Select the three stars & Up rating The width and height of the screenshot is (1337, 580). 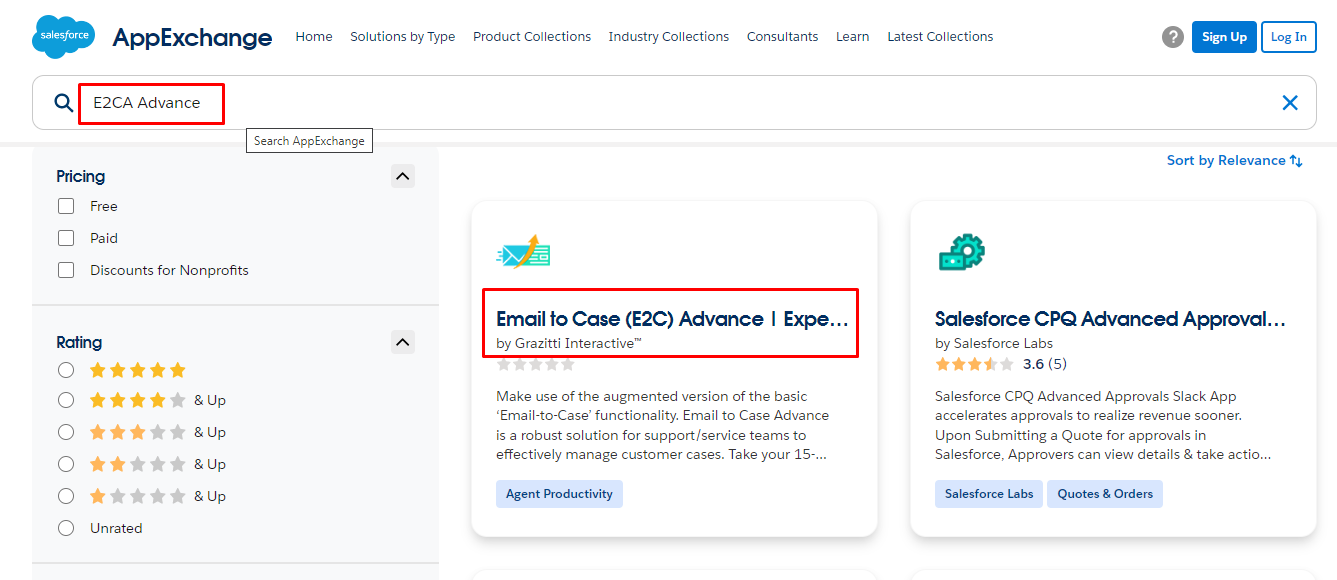pyautogui.click(x=66, y=432)
